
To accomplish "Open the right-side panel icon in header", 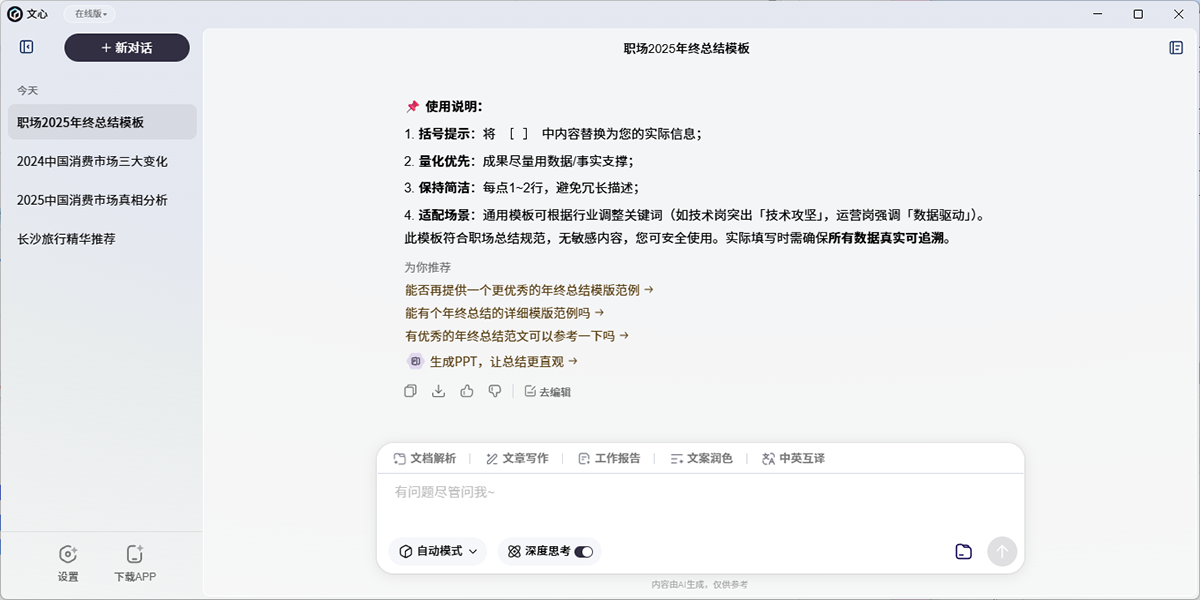I will tap(1176, 47).
